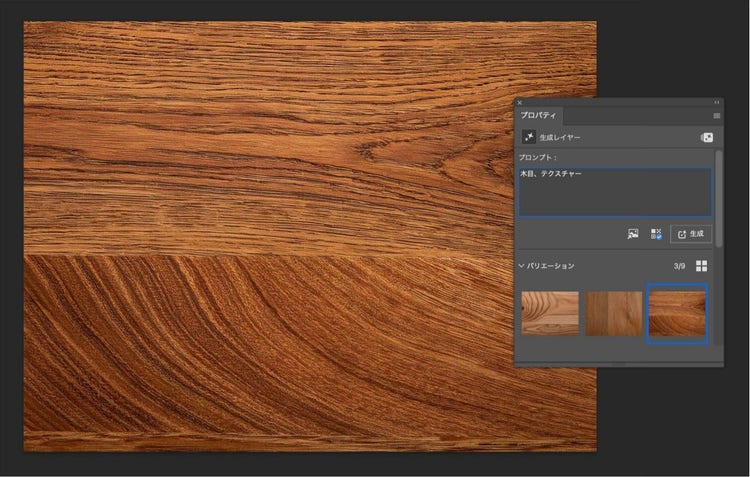Click the reference image icon
The width and height of the screenshot is (750, 477).
pyautogui.click(x=632, y=234)
